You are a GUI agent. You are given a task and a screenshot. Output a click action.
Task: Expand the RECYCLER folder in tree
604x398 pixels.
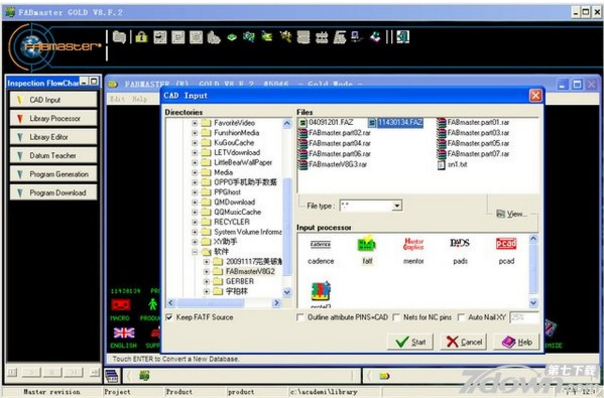point(195,222)
